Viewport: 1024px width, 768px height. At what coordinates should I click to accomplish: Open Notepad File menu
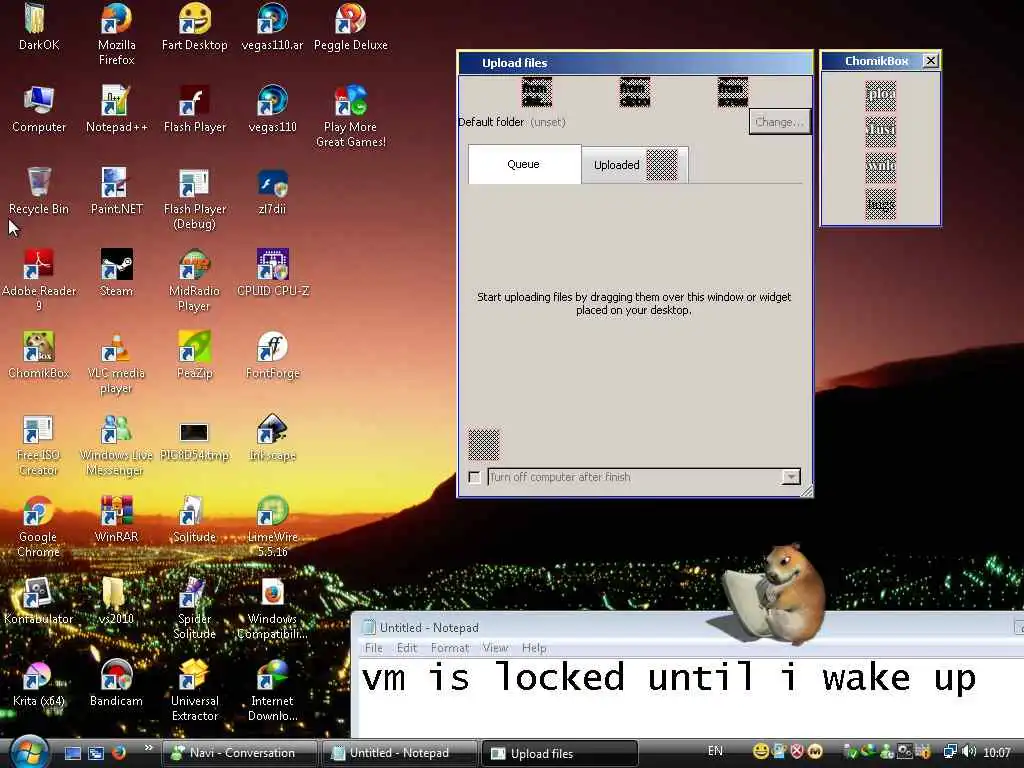point(374,648)
